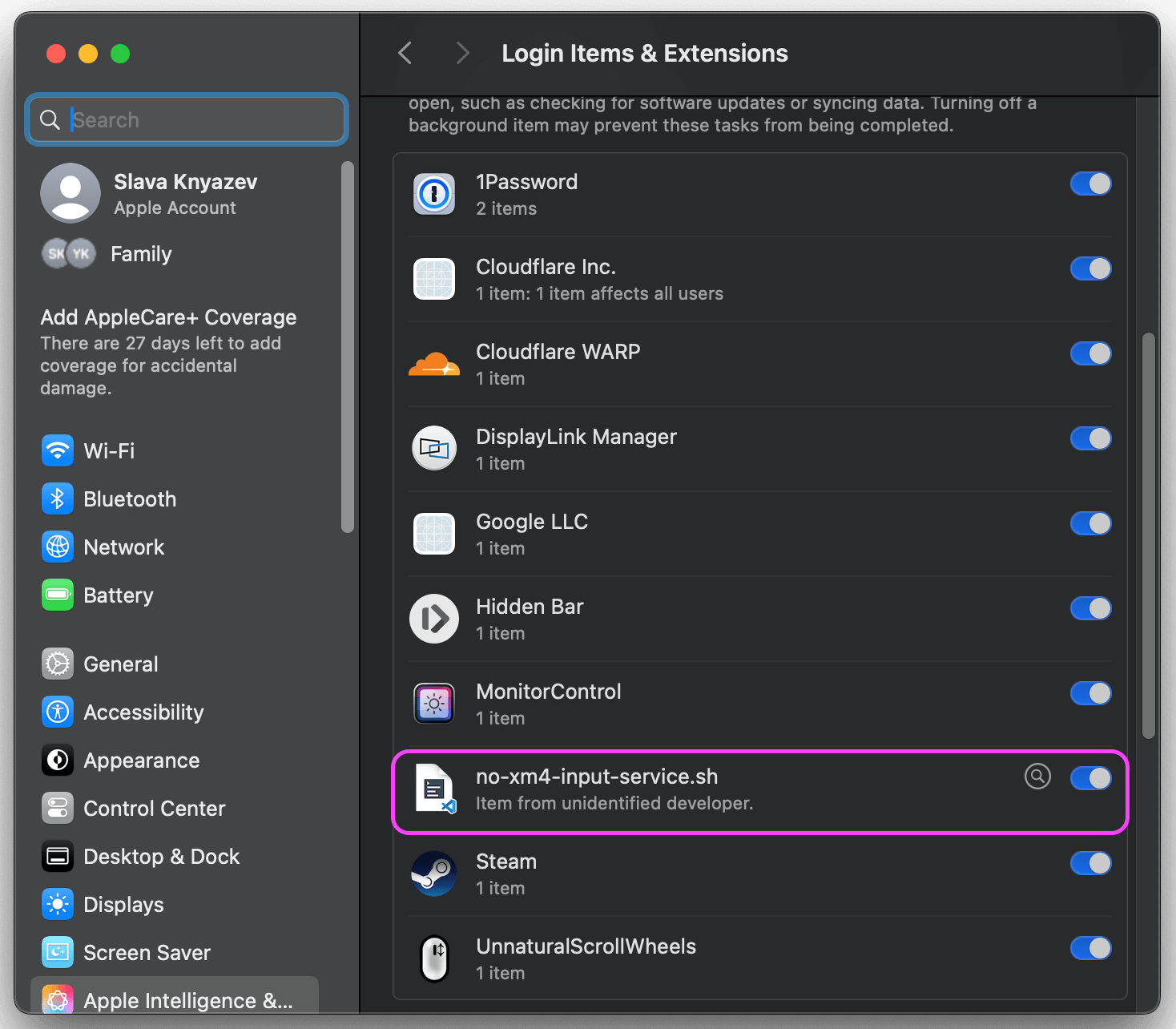Open Bluetooth settings in the sidebar
Screen dimensions: 1176x1029
click(x=130, y=499)
